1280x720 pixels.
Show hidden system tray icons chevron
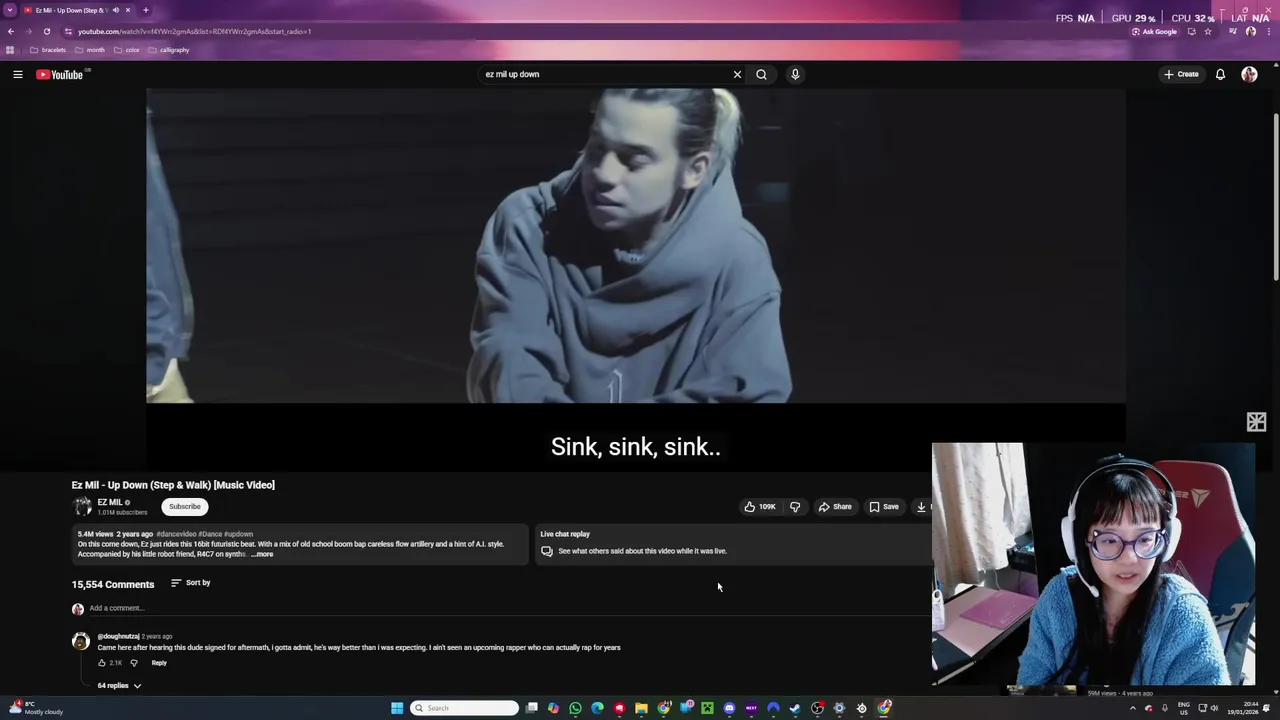point(1133,708)
